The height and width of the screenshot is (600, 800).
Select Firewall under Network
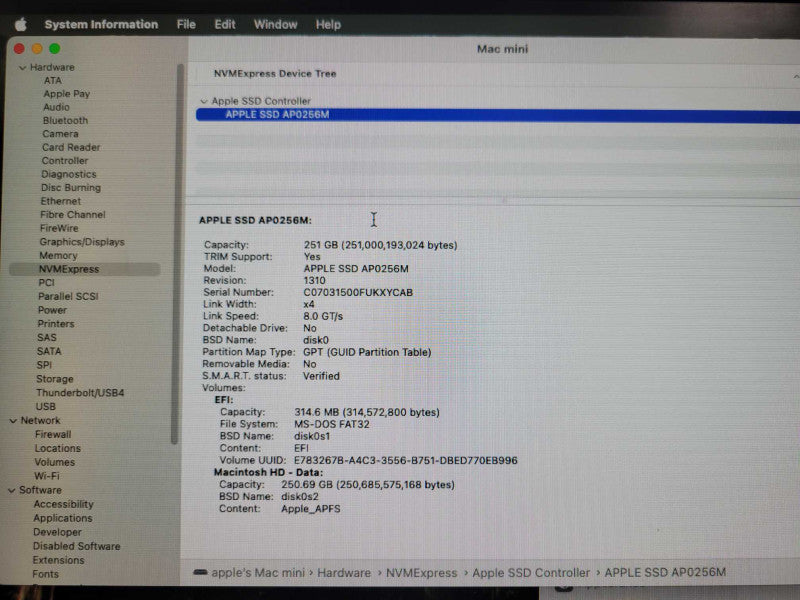click(x=53, y=435)
